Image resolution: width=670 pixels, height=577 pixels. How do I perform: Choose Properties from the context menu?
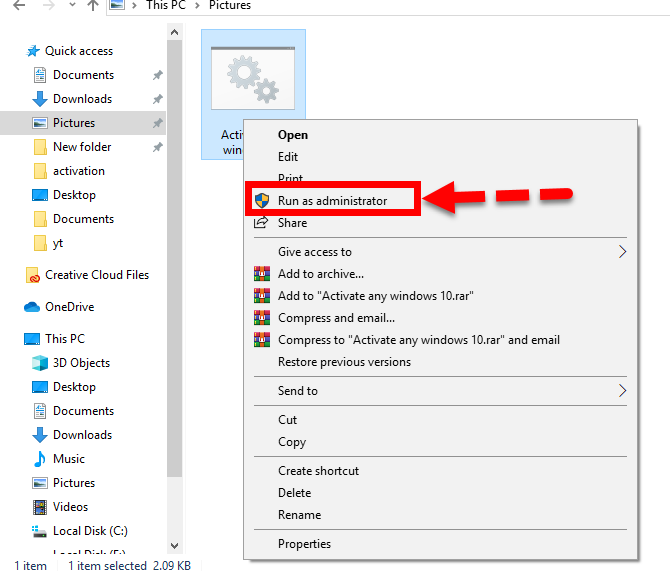(x=304, y=544)
